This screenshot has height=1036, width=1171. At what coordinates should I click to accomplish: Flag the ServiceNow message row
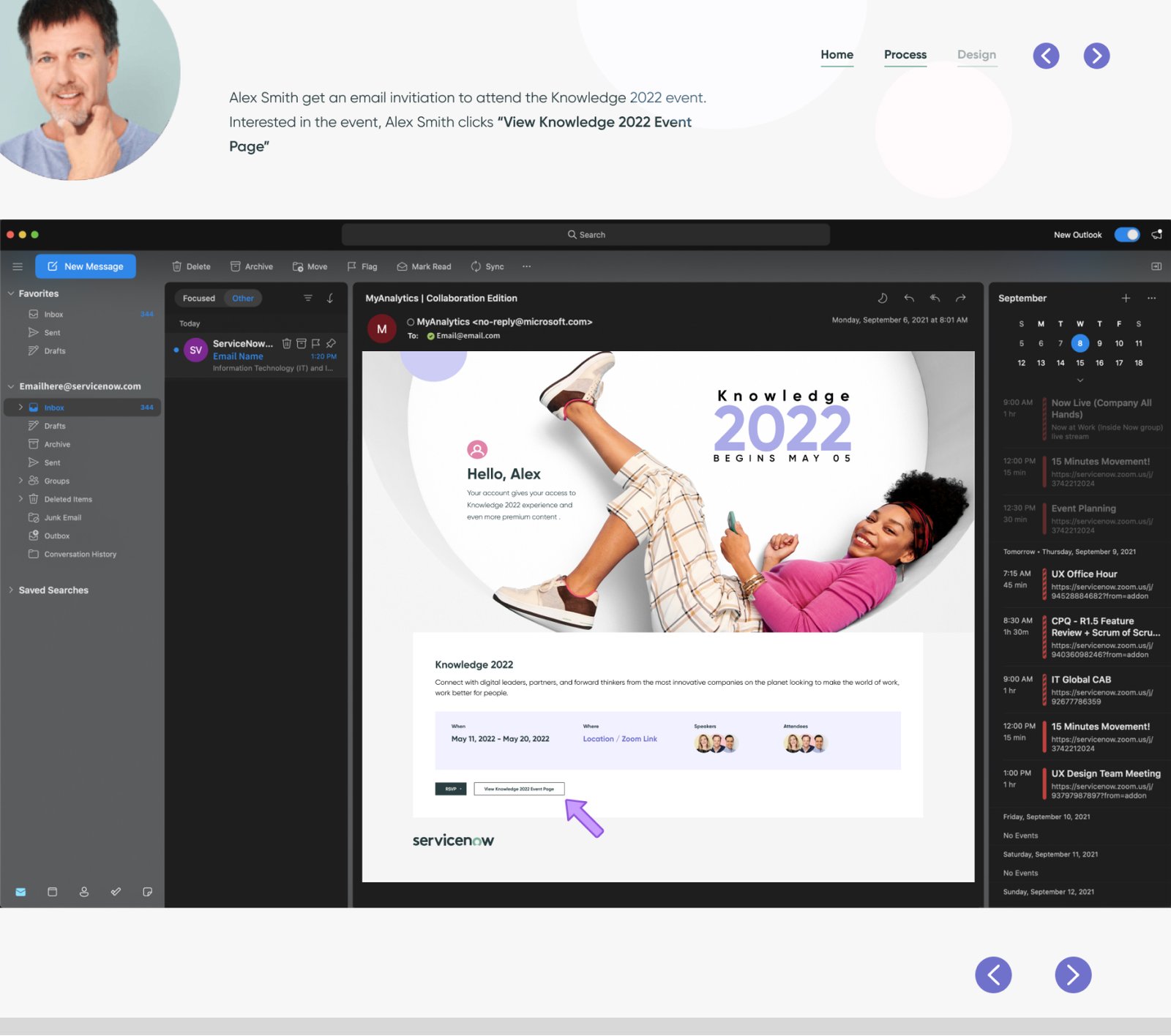(x=315, y=343)
